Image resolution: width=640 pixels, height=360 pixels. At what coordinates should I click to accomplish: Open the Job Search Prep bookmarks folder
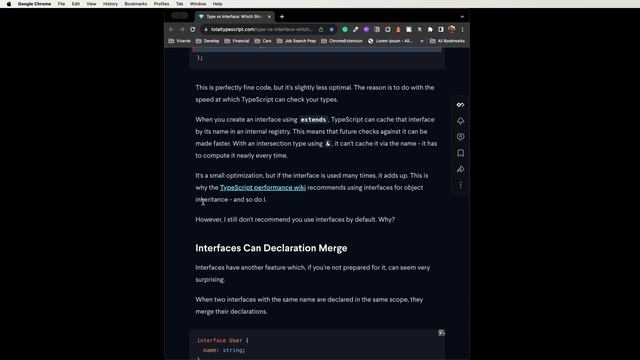[x=296, y=41]
